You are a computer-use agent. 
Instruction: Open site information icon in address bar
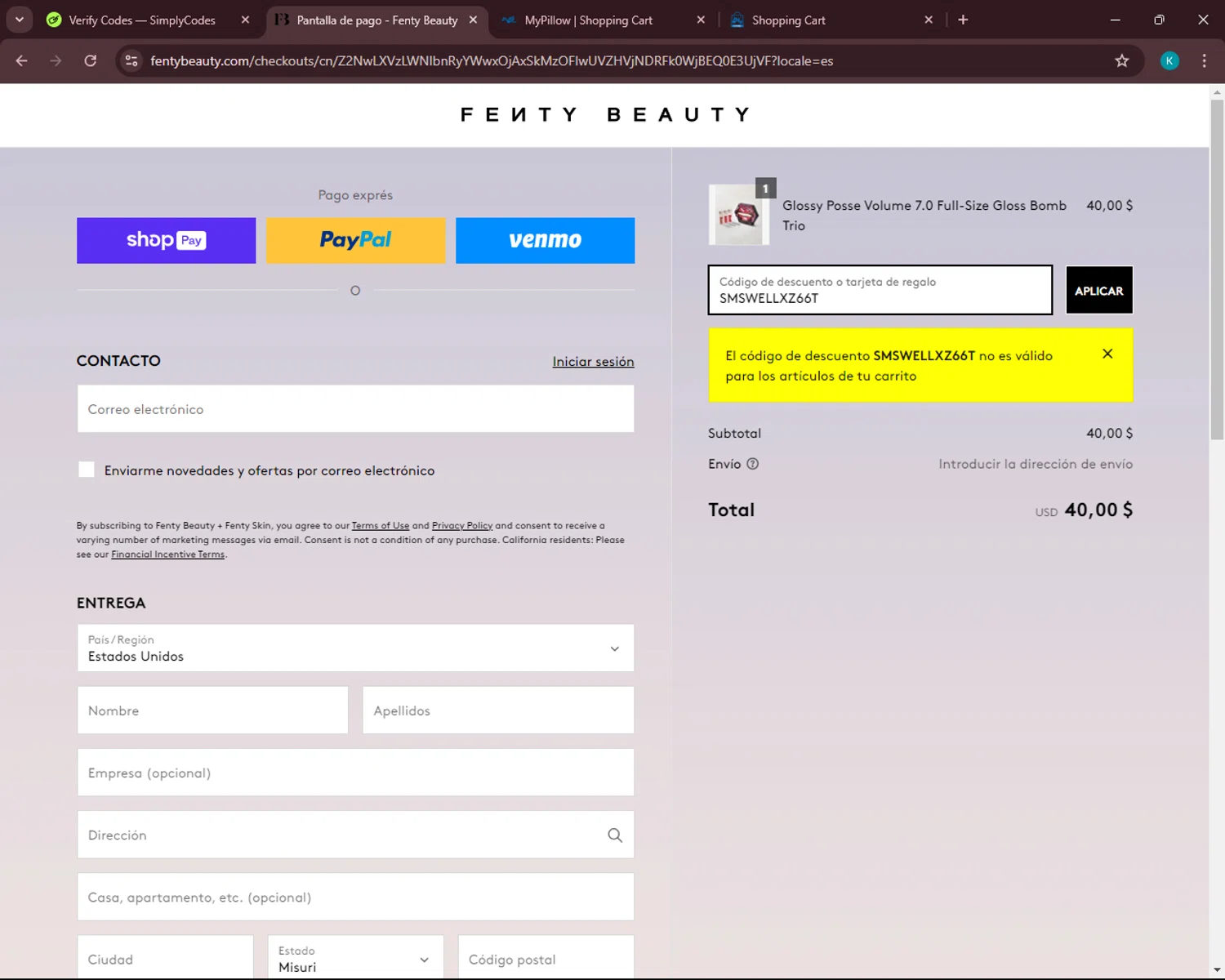coord(131,60)
